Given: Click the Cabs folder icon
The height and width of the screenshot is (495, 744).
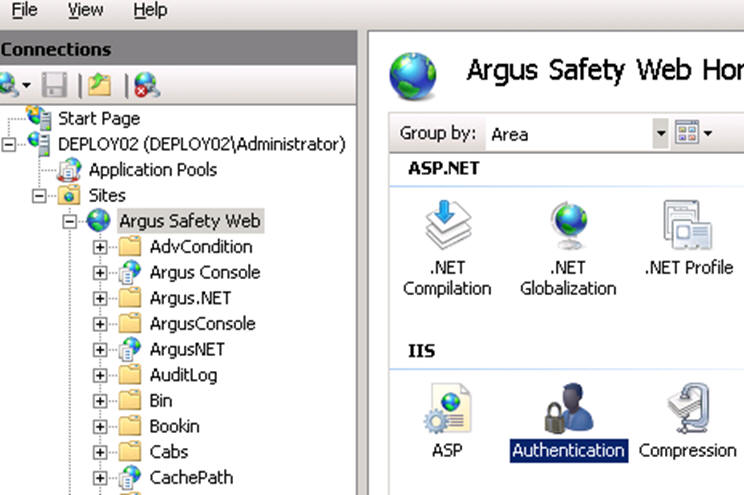Looking at the screenshot, I should 130,451.
